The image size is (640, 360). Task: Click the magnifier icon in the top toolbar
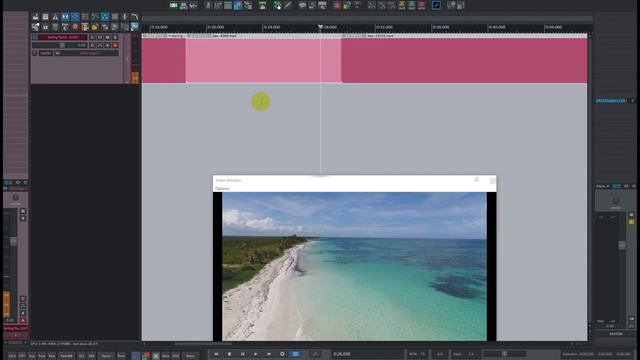tap(312, 5)
